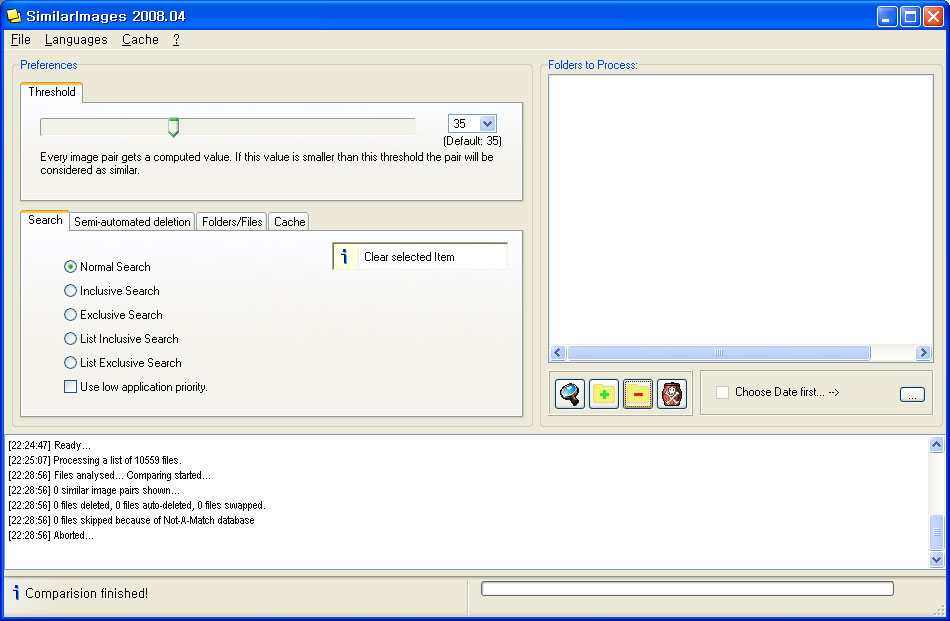The width and height of the screenshot is (950, 621).
Task: Open the ? help menu
Action: [x=176, y=39]
